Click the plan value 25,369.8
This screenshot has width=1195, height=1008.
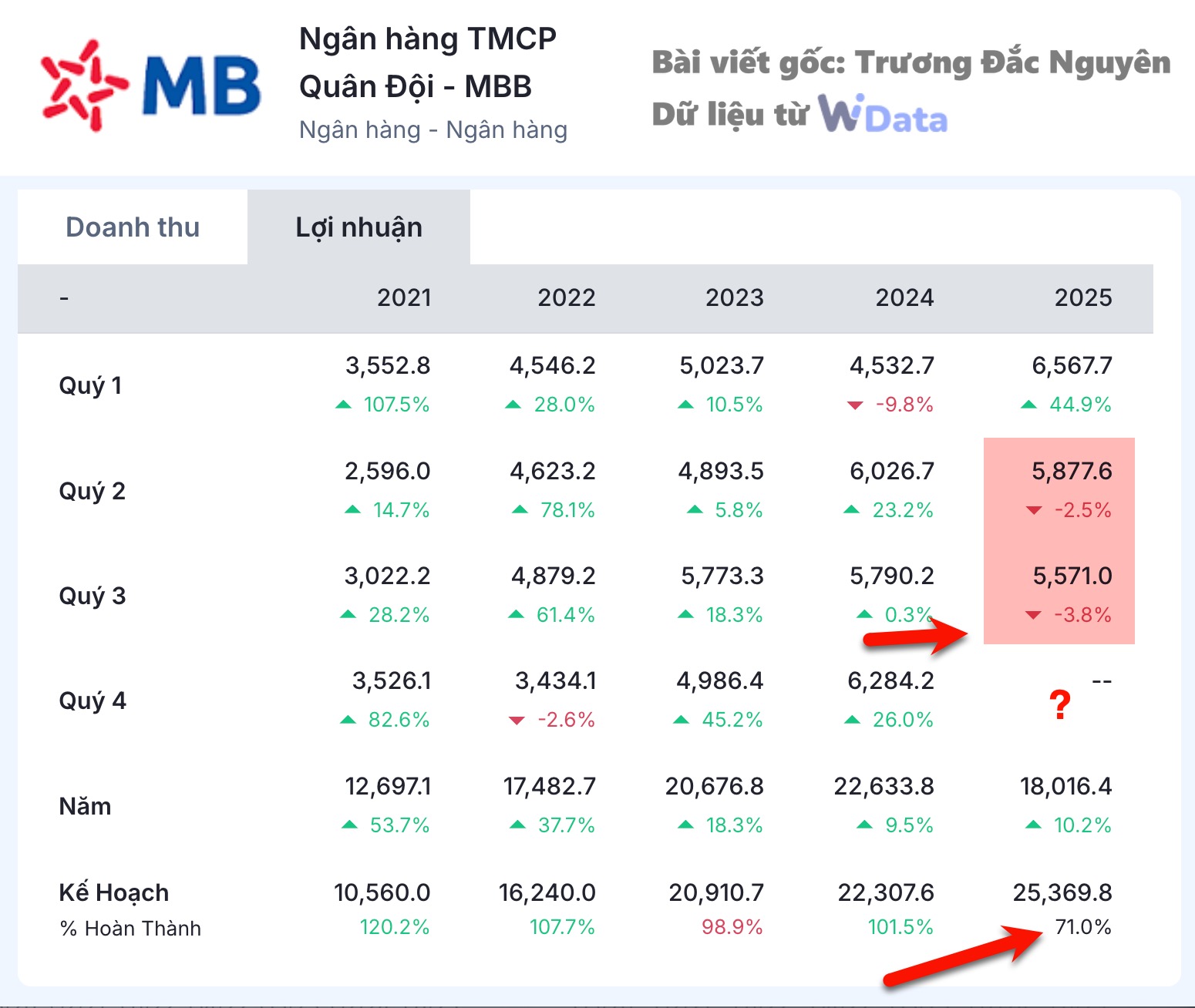1062,892
